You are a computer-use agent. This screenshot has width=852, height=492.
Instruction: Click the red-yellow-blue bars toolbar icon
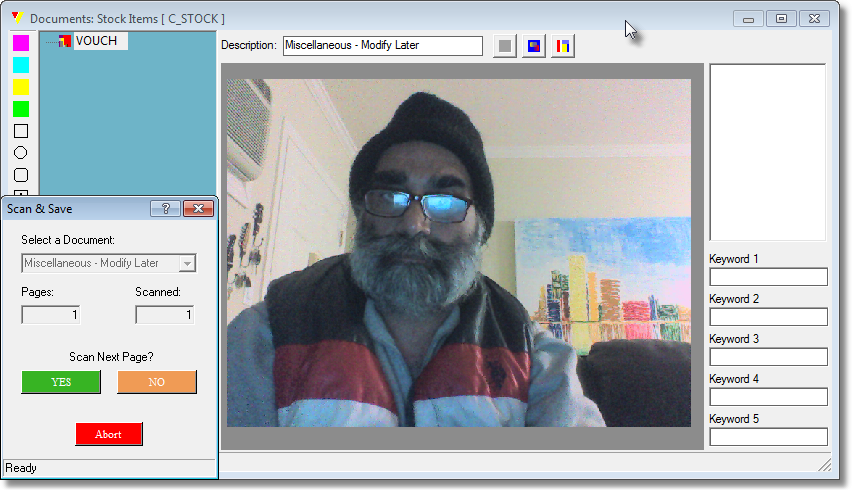pos(563,46)
